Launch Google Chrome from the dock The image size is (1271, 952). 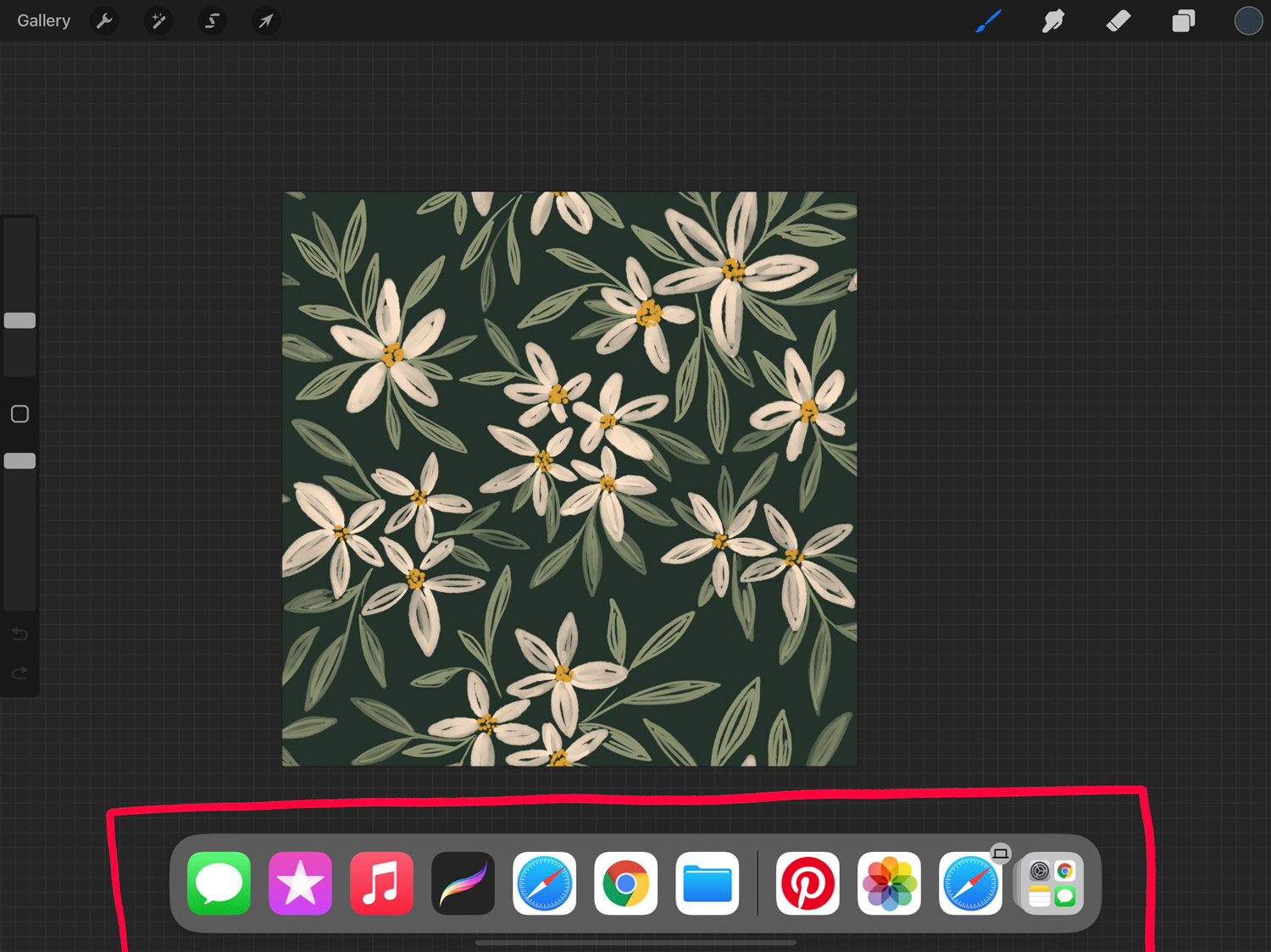[x=625, y=883]
